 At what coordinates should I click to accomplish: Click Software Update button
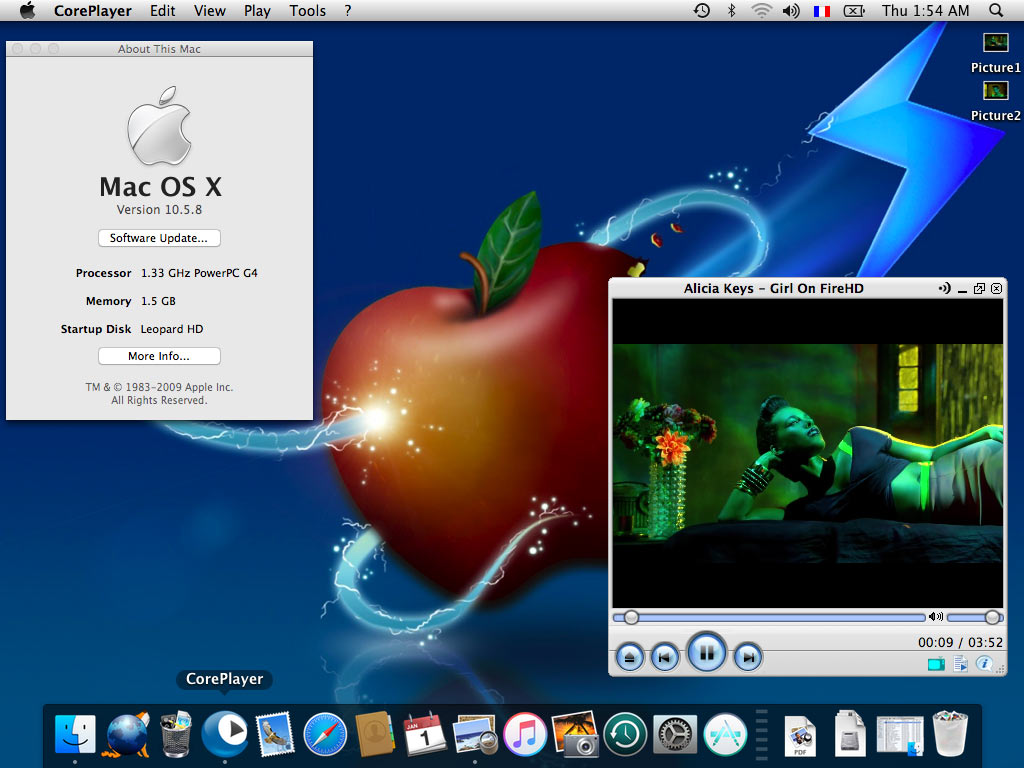[159, 238]
